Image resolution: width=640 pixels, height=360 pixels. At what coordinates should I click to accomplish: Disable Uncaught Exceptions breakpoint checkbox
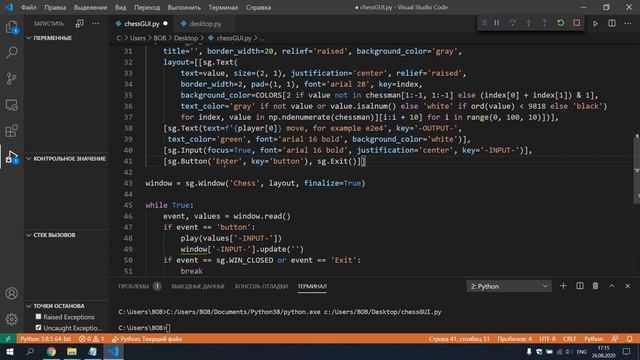[x=38, y=327]
